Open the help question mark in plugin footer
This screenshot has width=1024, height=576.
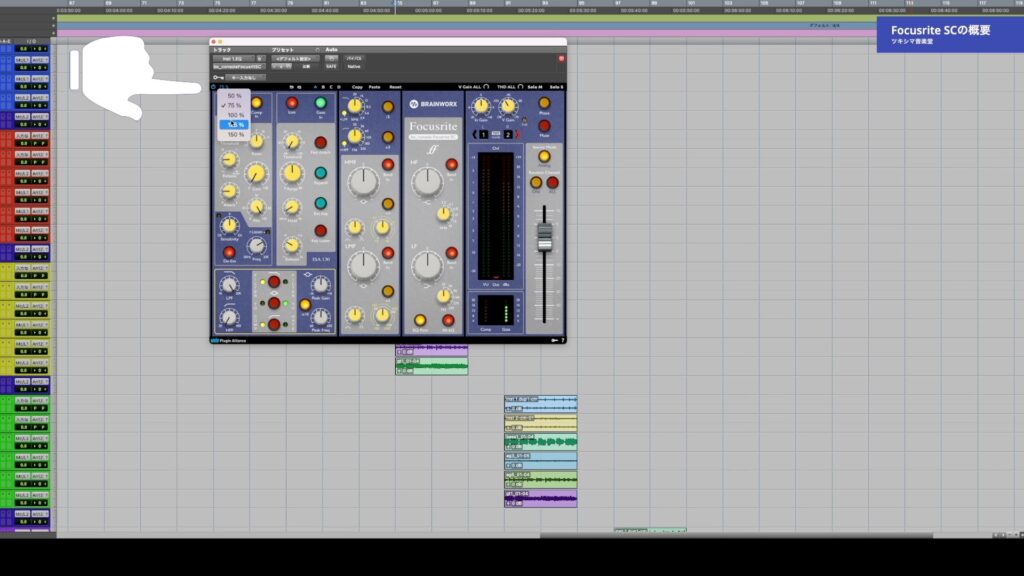(562, 340)
